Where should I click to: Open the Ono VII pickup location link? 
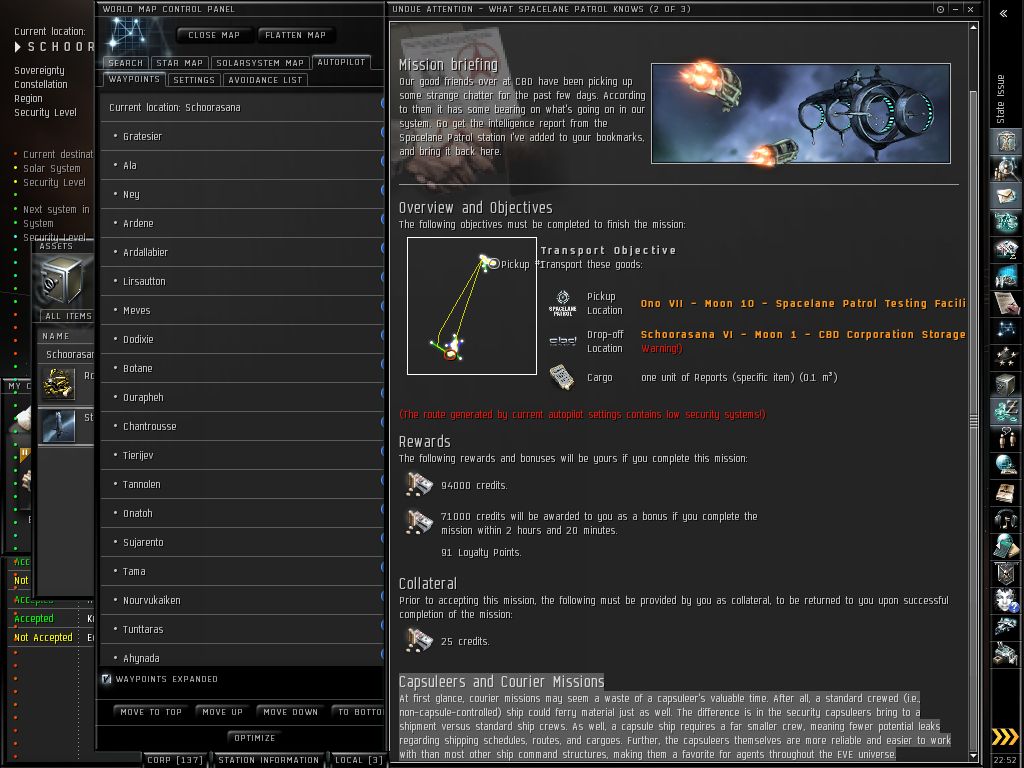[x=803, y=304]
